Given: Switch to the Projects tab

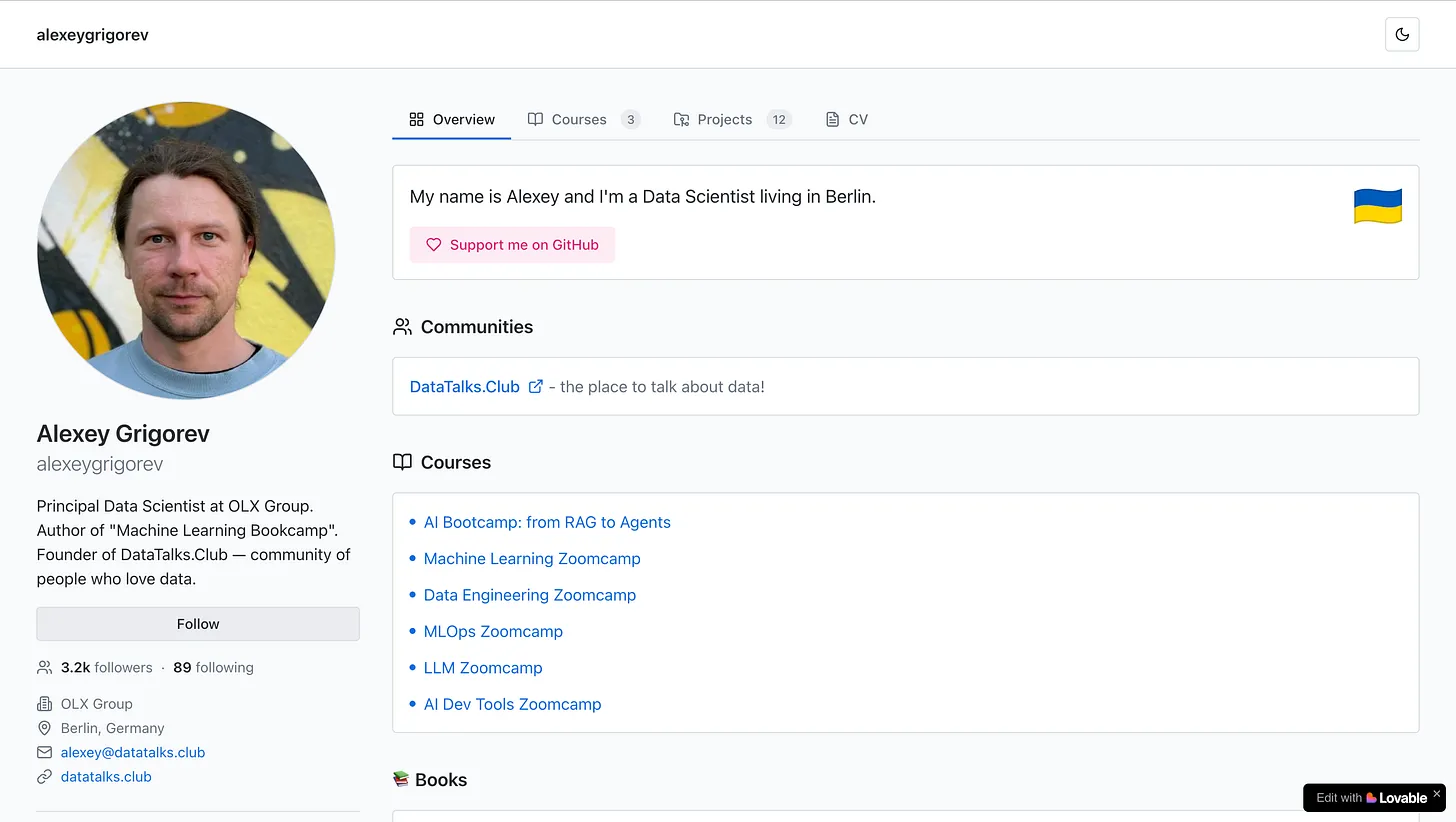Looking at the screenshot, I should pyautogui.click(x=724, y=119).
